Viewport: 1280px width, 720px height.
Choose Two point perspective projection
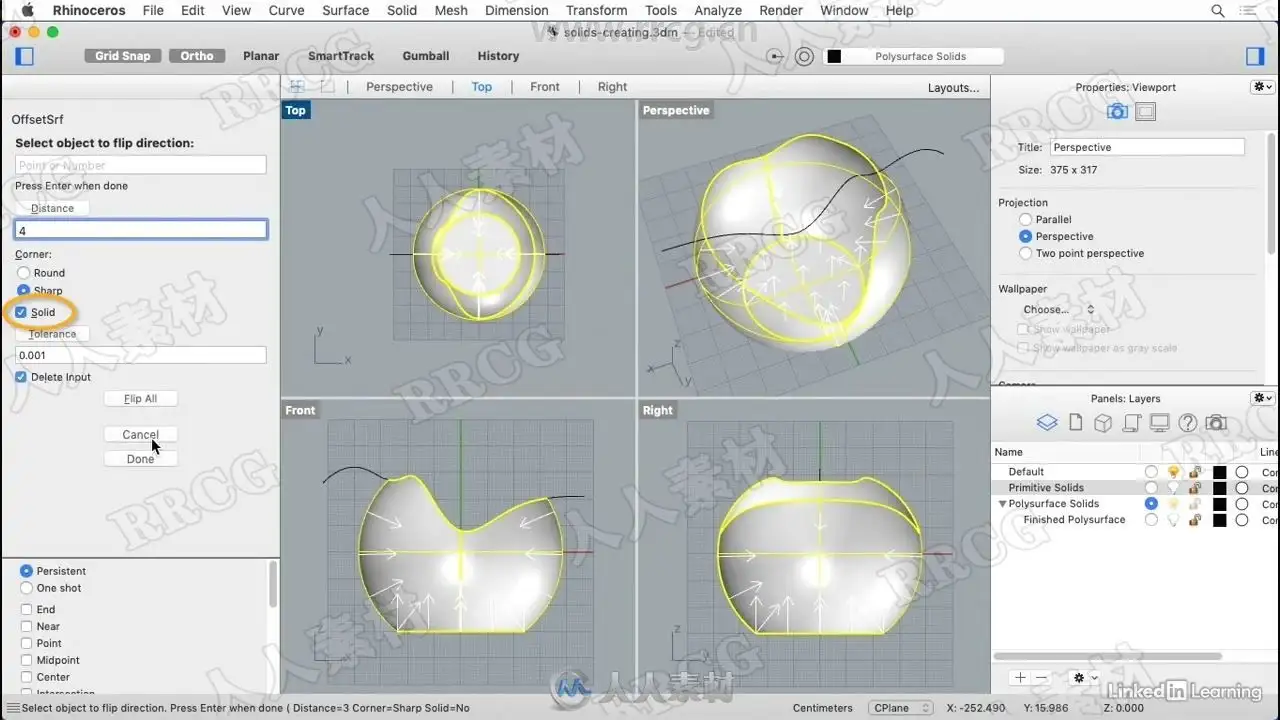[1025, 254]
